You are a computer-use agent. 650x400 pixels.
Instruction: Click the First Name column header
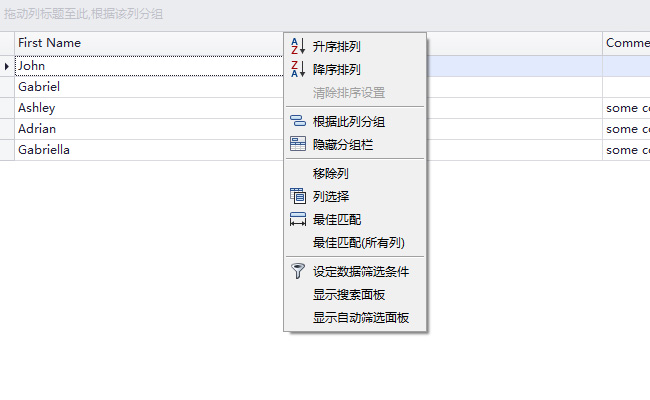pyautogui.click(x=149, y=43)
